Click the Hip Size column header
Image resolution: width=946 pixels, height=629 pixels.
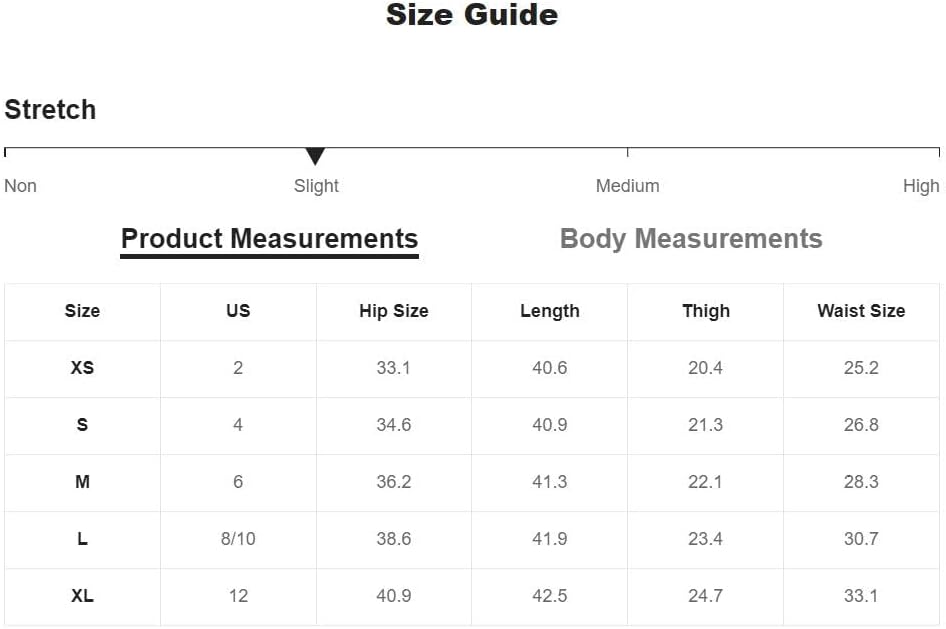[394, 311]
